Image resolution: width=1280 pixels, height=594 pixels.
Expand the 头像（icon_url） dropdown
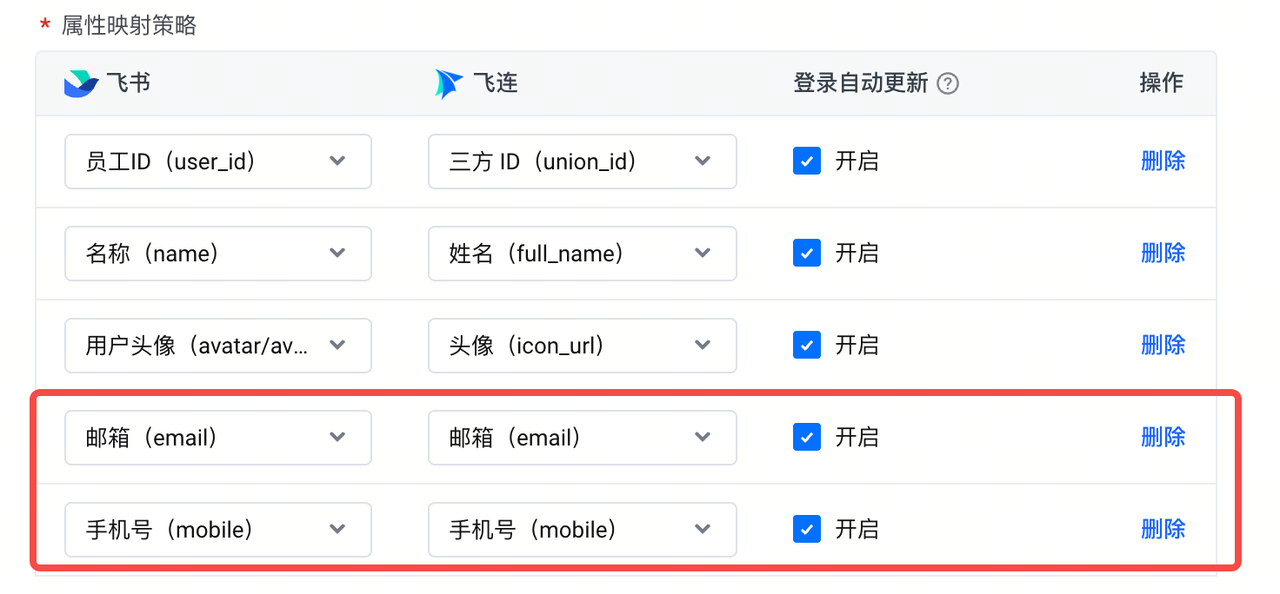click(x=582, y=346)
